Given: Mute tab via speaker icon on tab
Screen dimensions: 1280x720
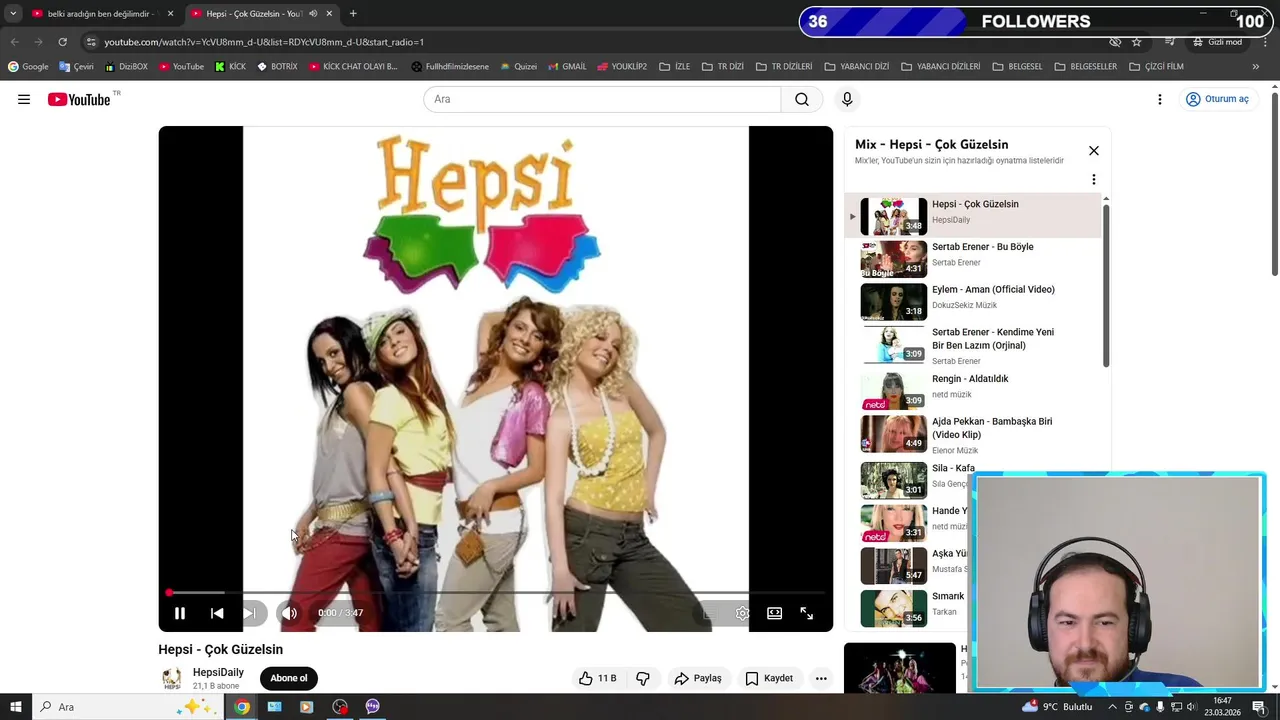Looking at the screenshot, I should click(x=313, y=14).
